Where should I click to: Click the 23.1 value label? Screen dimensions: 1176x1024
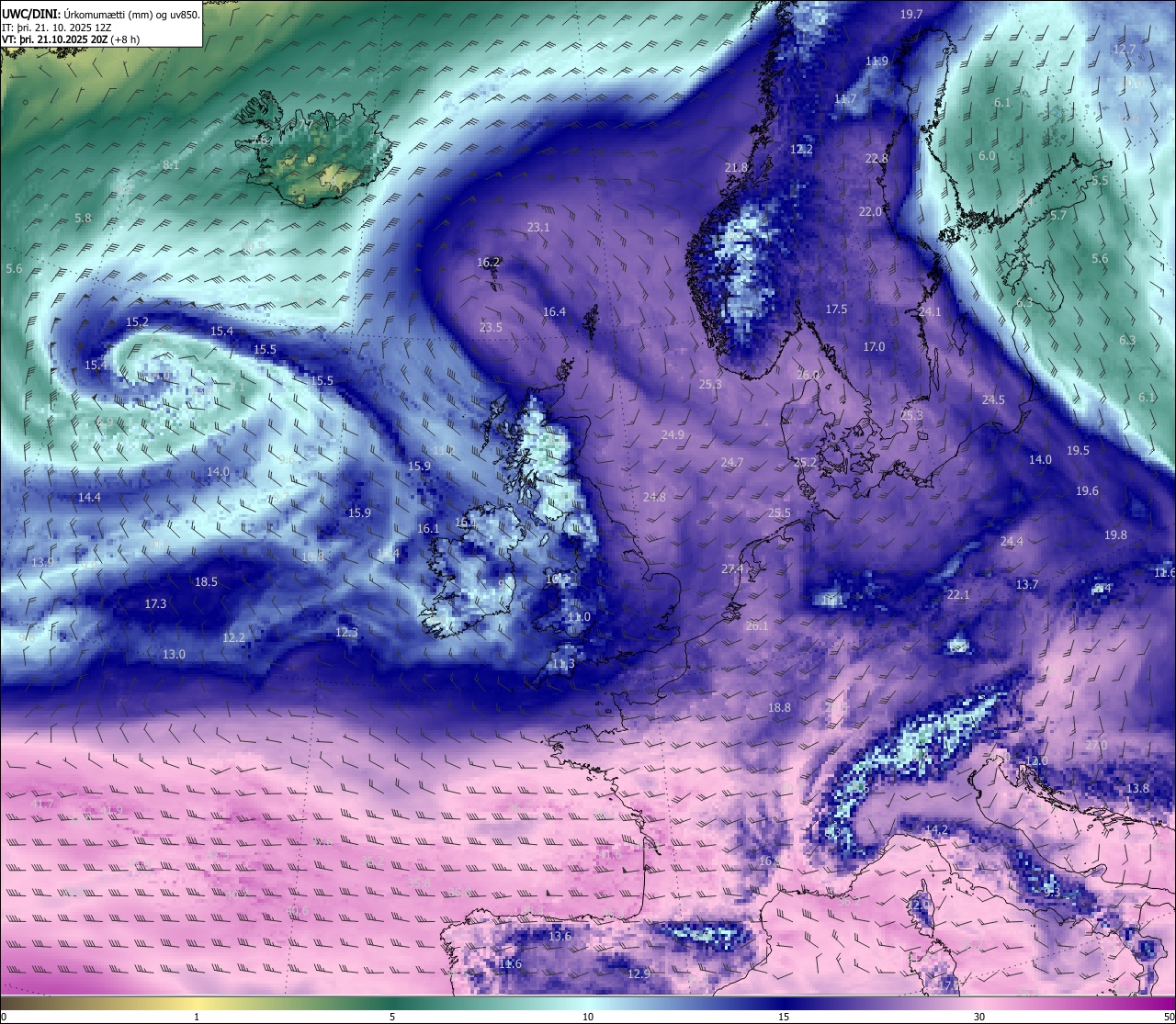coord(538,227)
